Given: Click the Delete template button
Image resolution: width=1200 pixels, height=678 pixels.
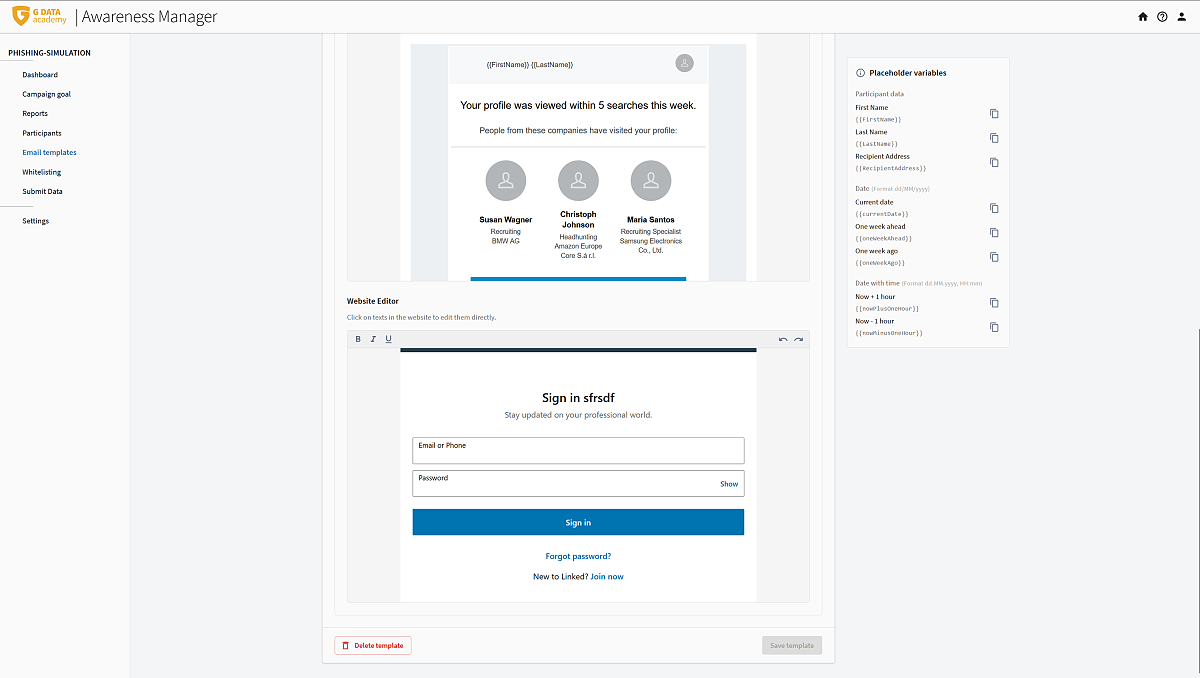Looking at the screenshot, I should pos(373,645).
